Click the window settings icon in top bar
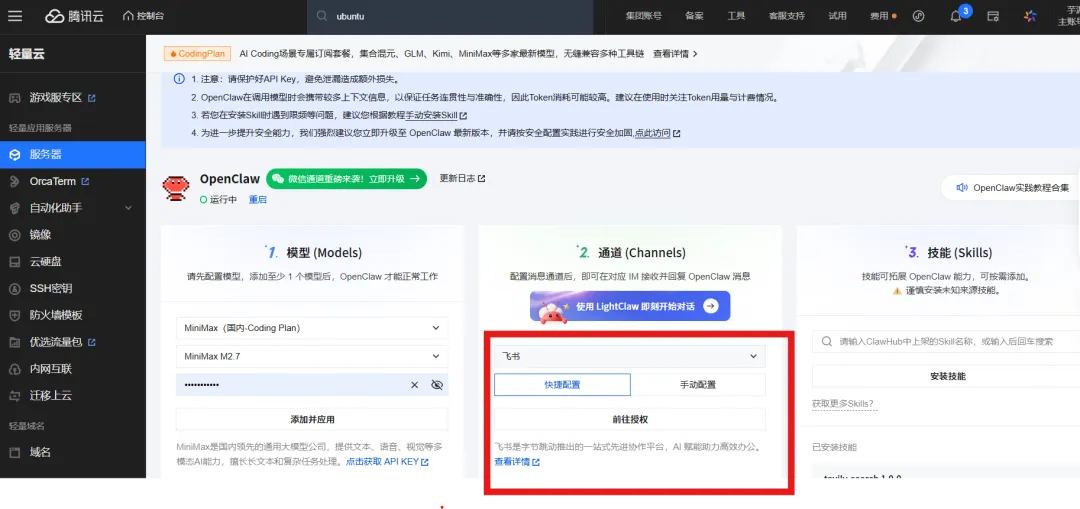The height and width of the screenshot is (509, 1080). (993, 16)
